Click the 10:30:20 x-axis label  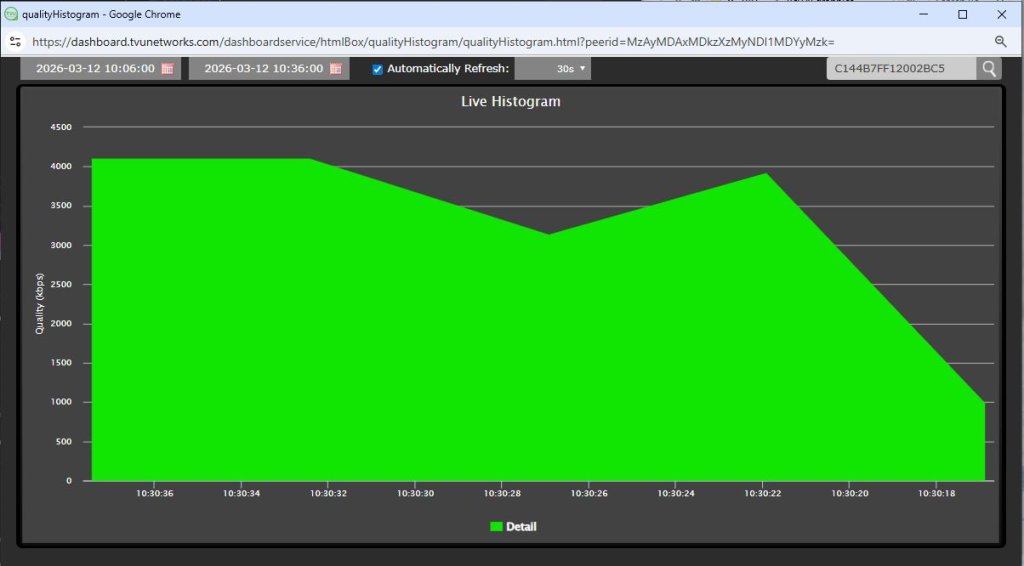(850, 494)
